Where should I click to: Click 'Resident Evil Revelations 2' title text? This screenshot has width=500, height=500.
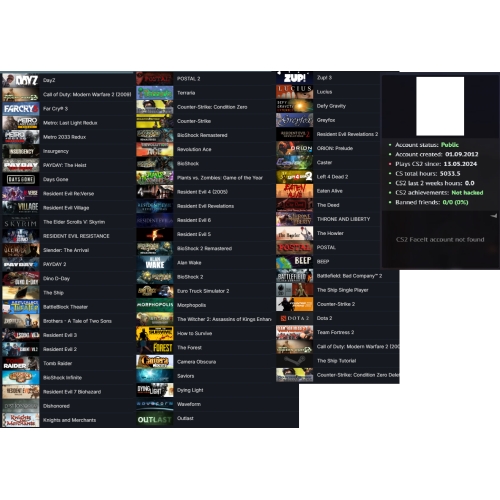point(347,134)
